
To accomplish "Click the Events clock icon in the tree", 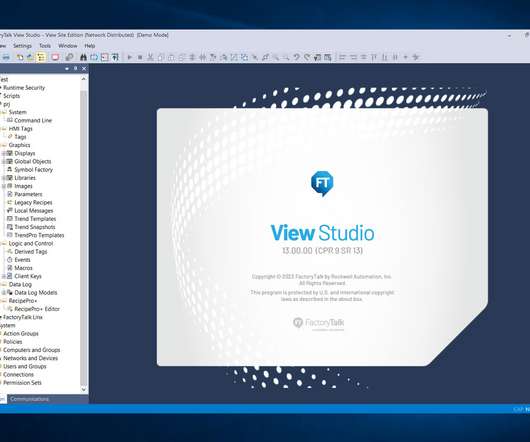I will coord(10,260).
